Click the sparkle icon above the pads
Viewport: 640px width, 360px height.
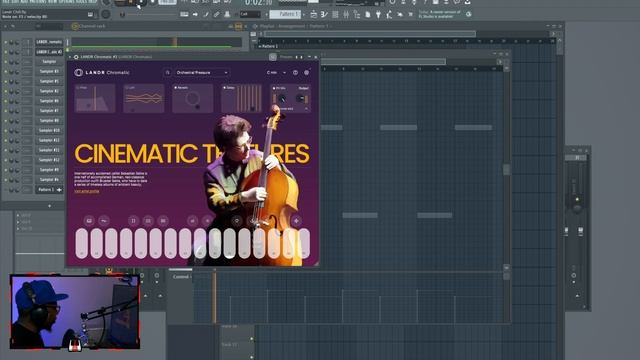click(x=296, y=221)
